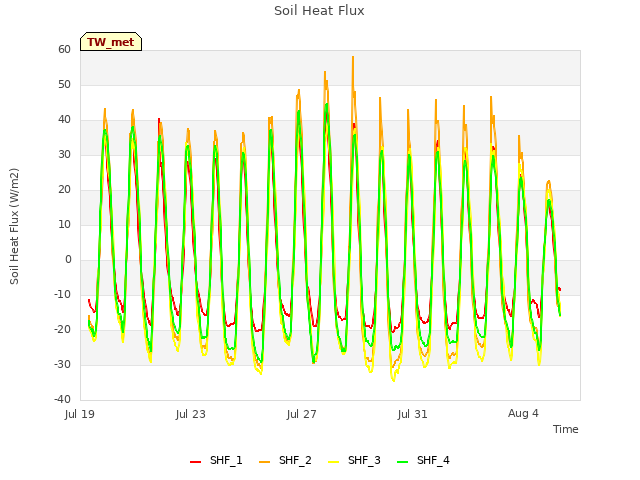This screenshot has width=640, height=480.
Task: Click the Jul 31 x-axis label
Action: [412, 414]
